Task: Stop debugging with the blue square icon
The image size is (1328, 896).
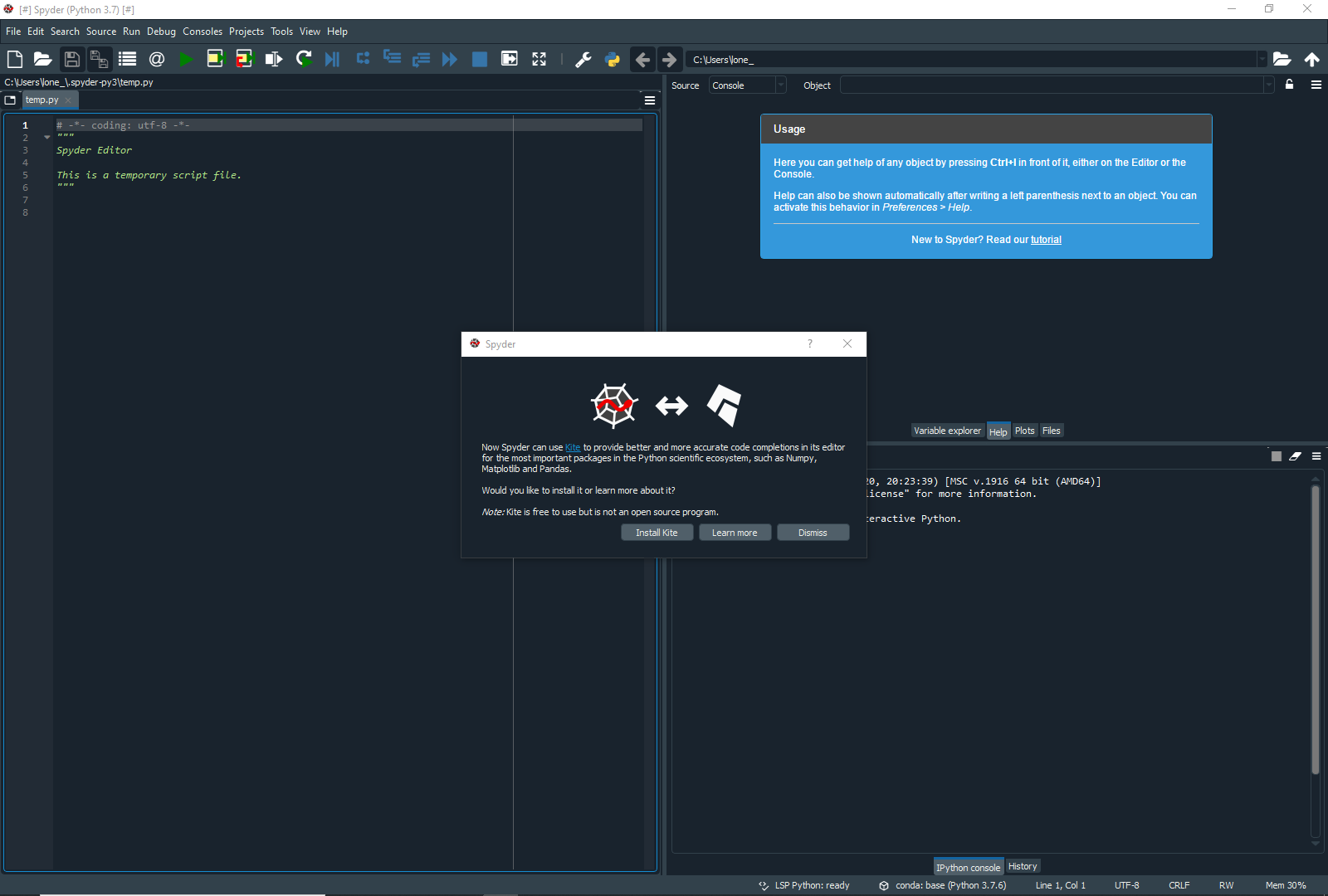Action: coord(479,59)
